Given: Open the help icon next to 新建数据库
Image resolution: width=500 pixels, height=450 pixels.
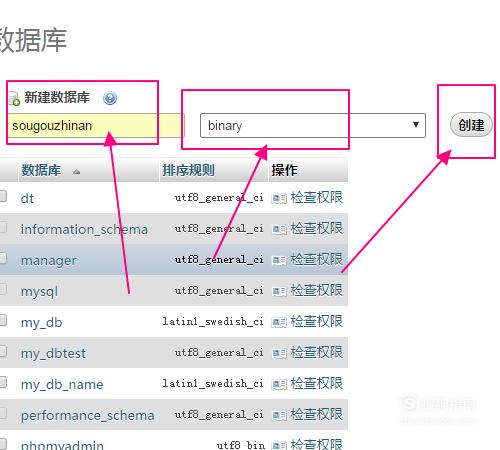Looking at the screenshot, I should [110, 98].
